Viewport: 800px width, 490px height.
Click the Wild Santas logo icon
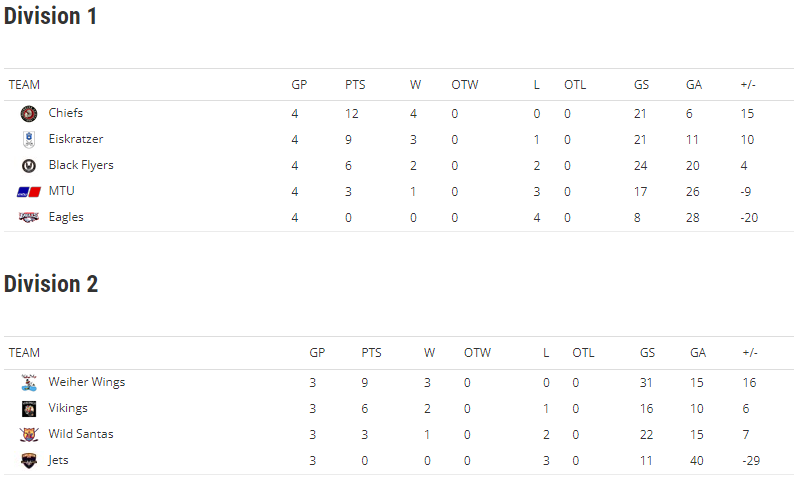pos(29,435)
